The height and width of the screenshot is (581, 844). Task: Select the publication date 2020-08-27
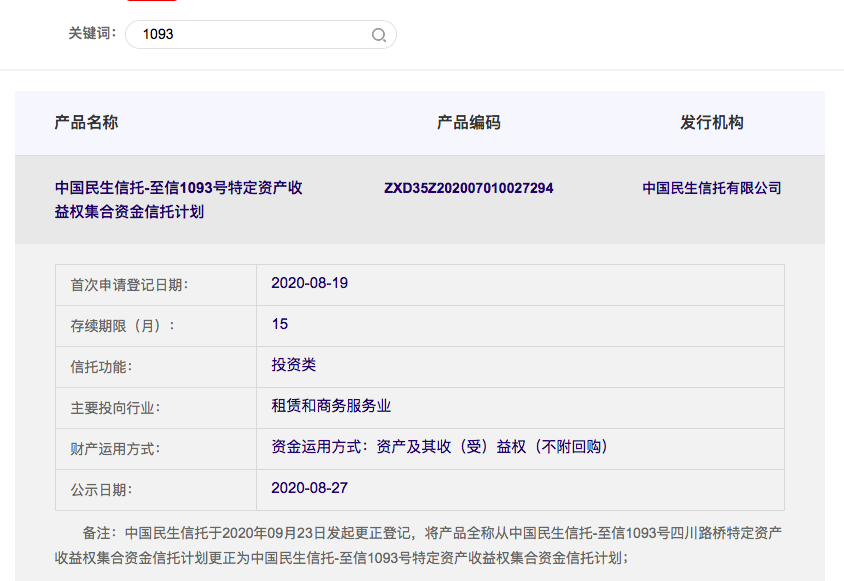click(x=310, y=488)
